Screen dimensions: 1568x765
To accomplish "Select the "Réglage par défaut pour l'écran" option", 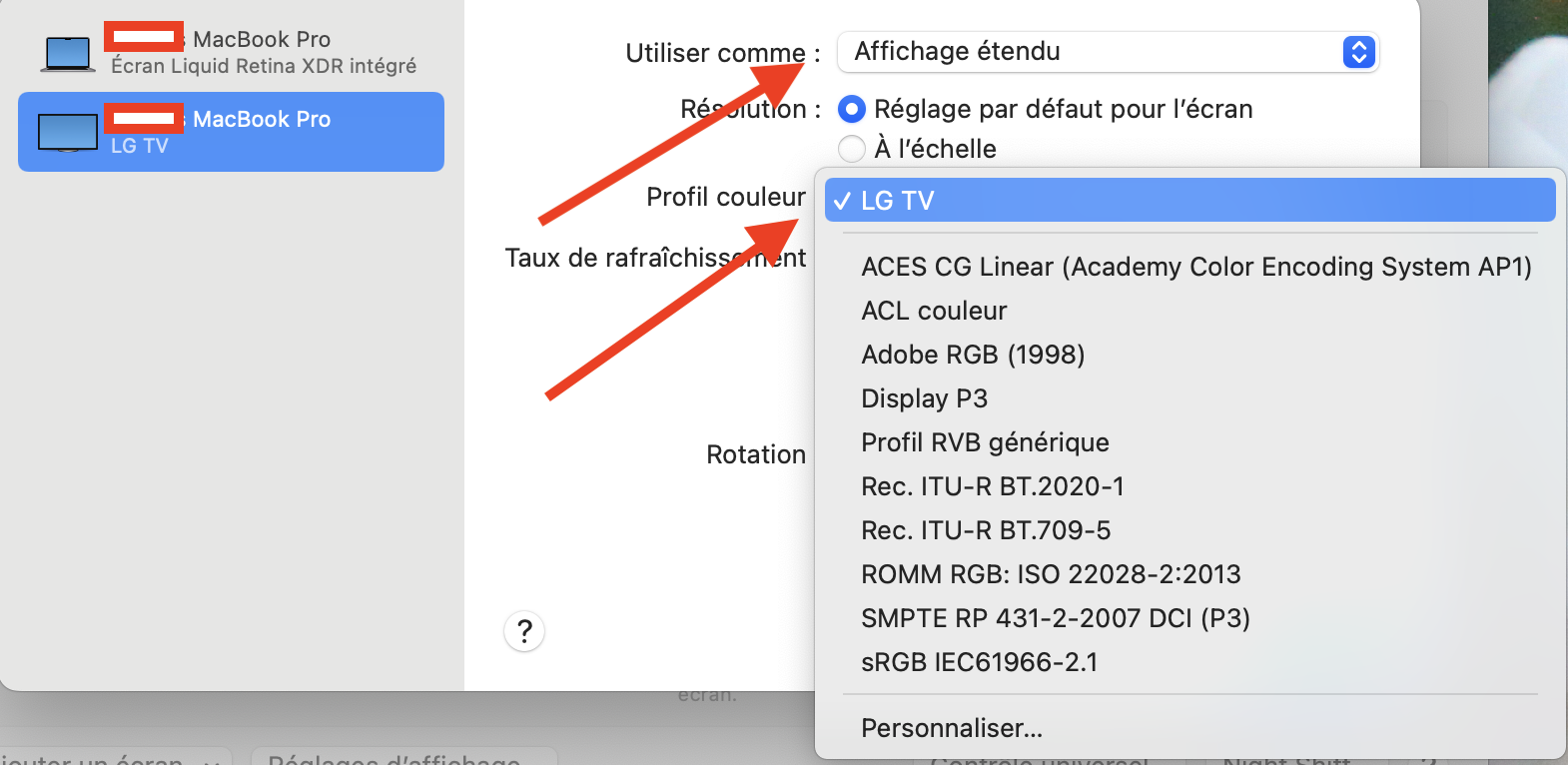I will tap(852, 109).
